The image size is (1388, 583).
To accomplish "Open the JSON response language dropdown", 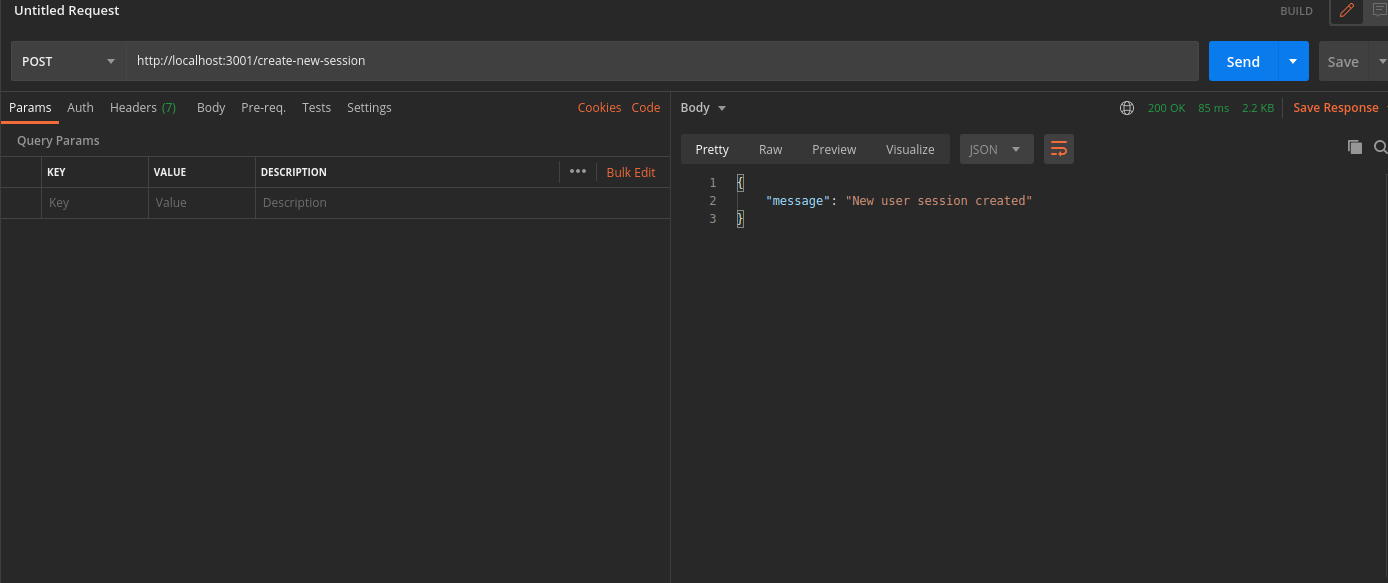I will [x=996, y=148].
